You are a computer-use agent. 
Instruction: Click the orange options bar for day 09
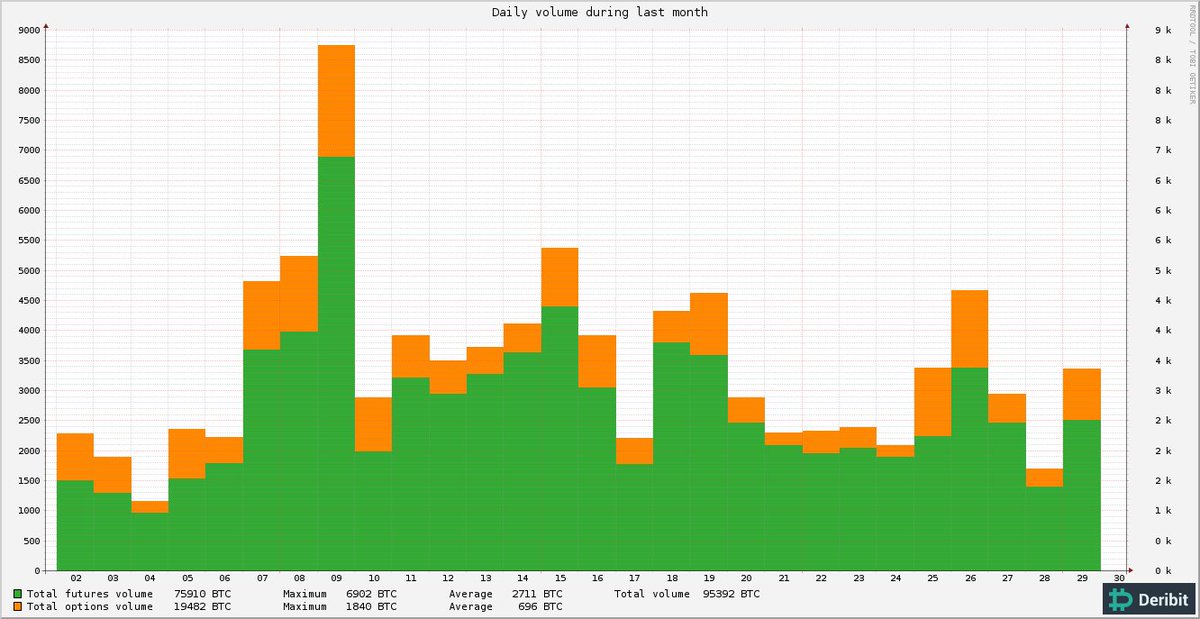[x=337, y=101]
